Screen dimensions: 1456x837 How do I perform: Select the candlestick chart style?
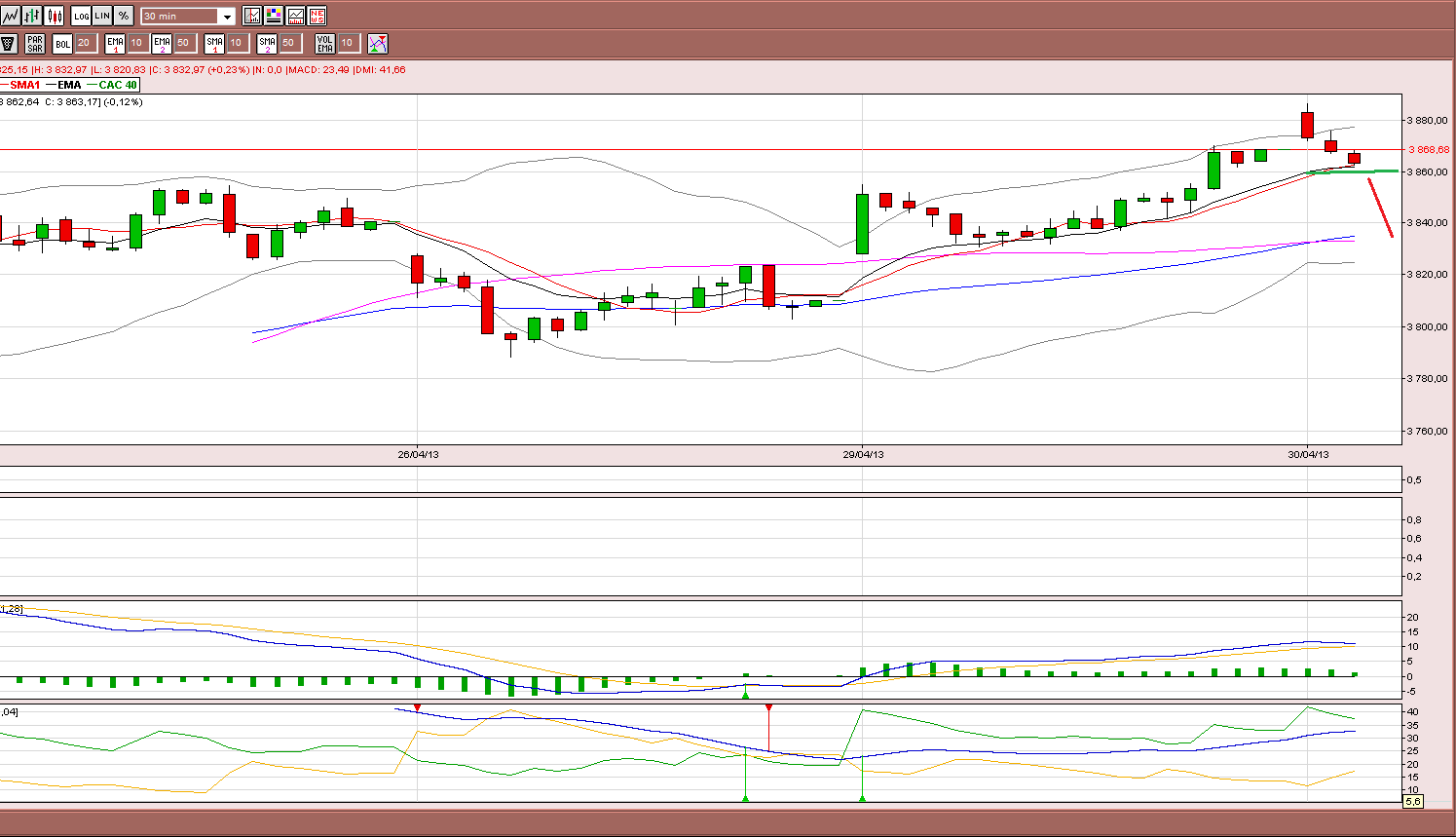[55, 16]
